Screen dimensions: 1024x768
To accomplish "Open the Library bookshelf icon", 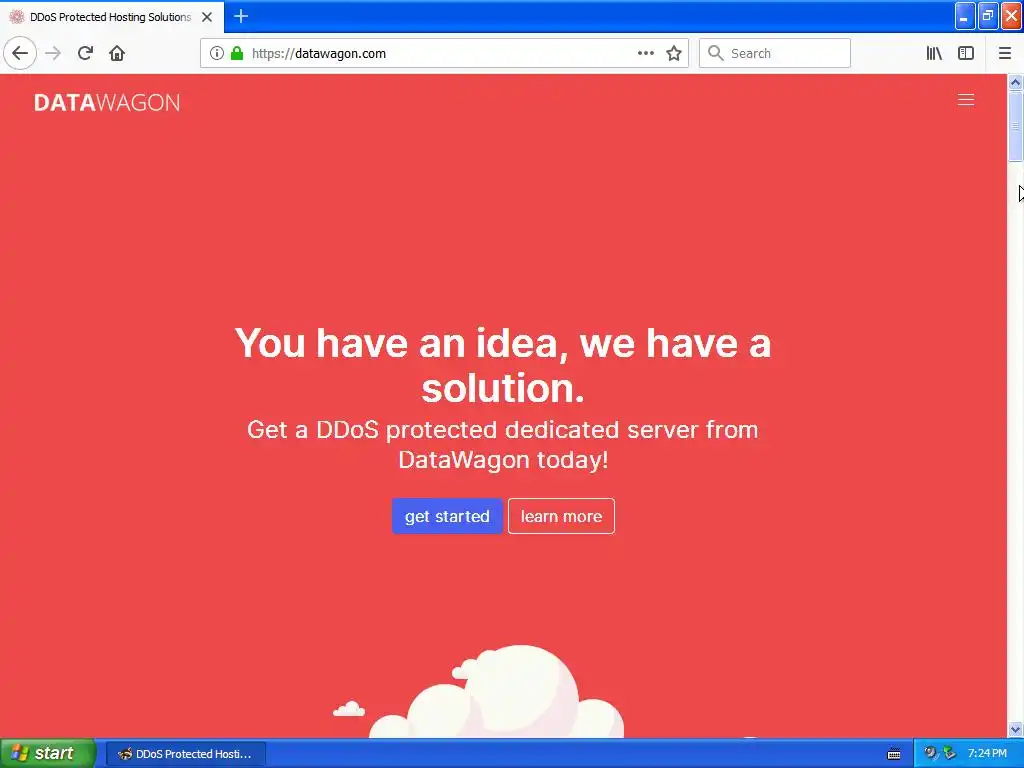I will 934,54.
